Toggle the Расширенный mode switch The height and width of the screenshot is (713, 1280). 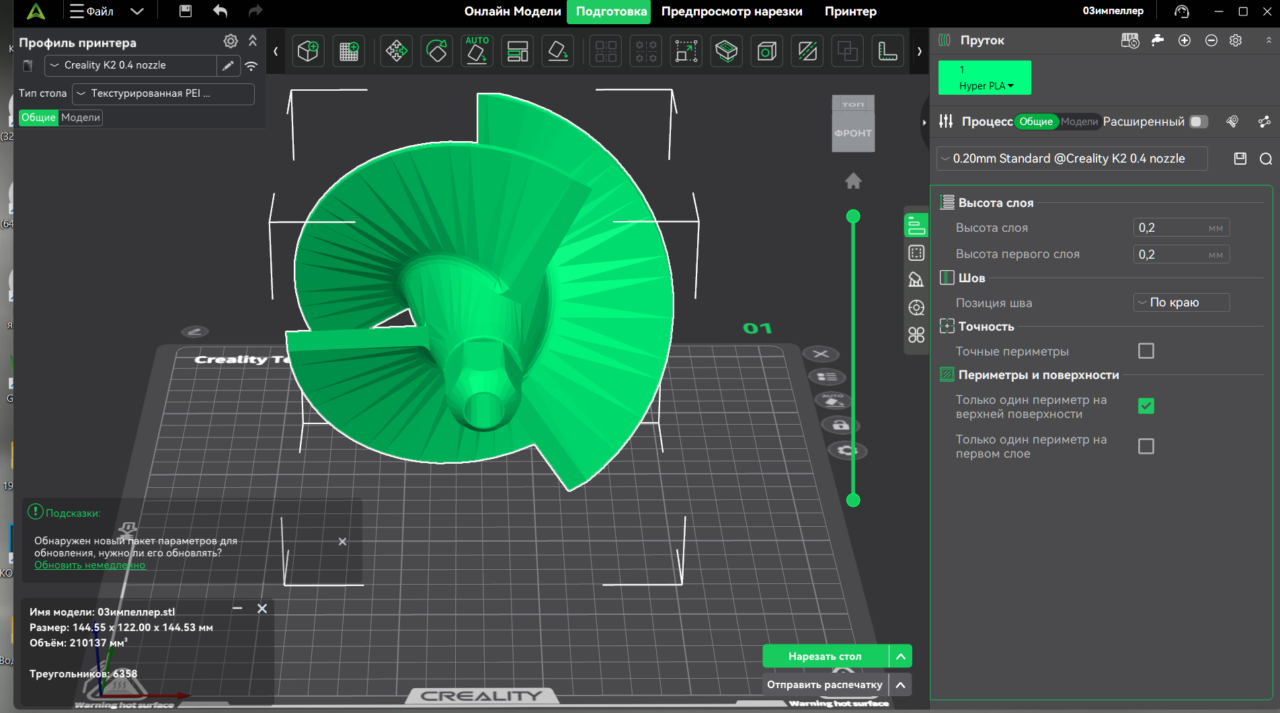1197,122
